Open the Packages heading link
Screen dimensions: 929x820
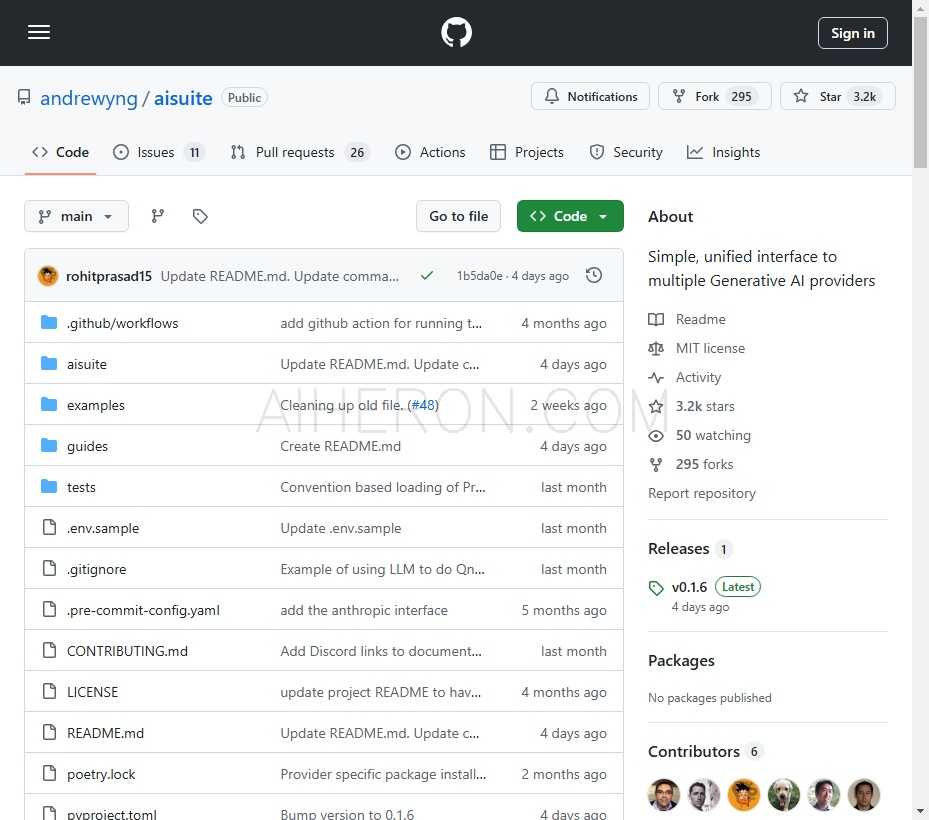681,661
